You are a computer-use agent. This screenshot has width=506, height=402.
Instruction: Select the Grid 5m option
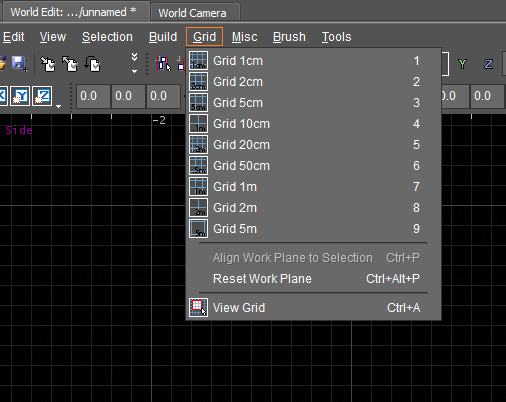tap(313, 229)
